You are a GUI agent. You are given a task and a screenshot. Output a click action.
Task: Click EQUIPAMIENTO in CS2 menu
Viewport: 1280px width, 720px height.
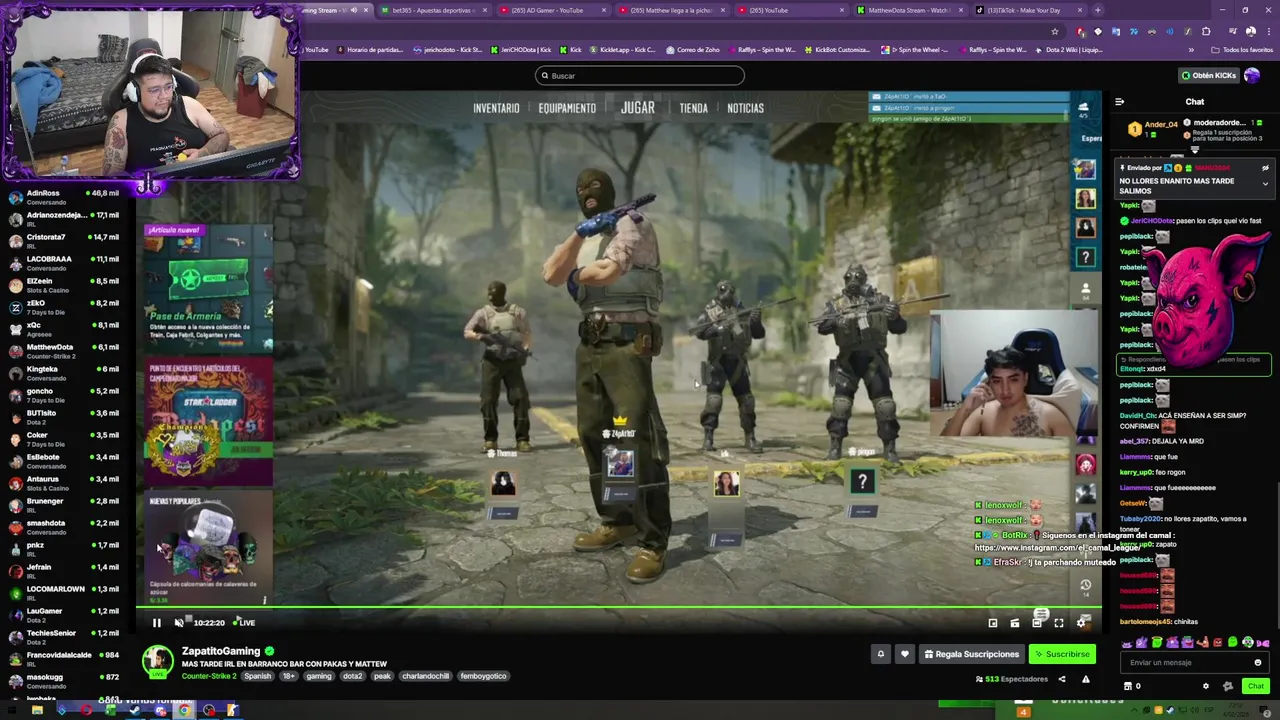coord(567,108)
